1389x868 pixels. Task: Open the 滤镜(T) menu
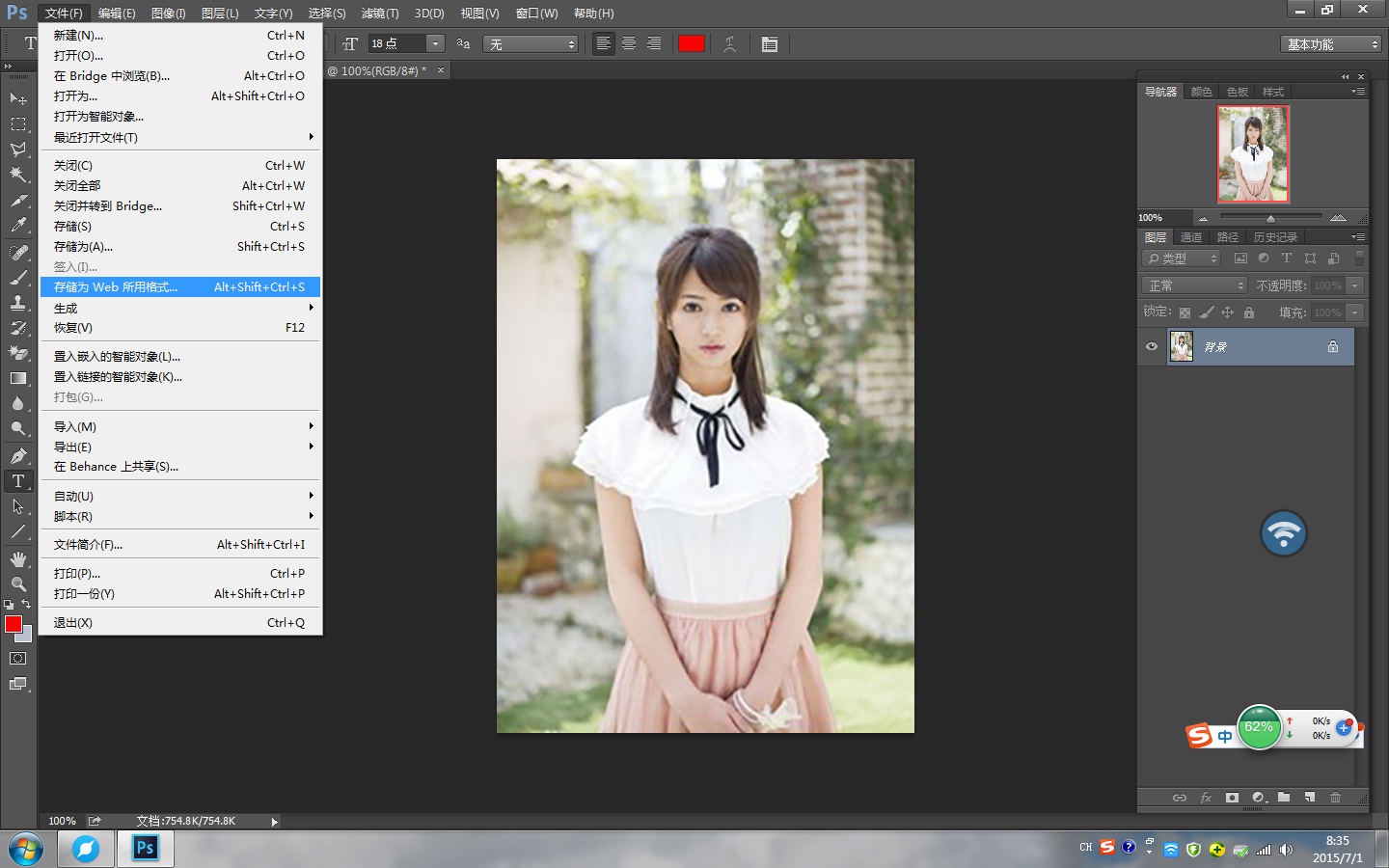[x=380, y=14]
